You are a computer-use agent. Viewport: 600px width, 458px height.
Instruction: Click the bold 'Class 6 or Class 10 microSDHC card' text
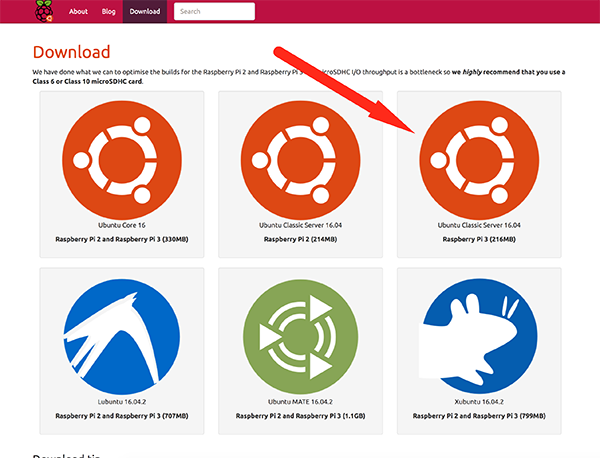point(87,81)
